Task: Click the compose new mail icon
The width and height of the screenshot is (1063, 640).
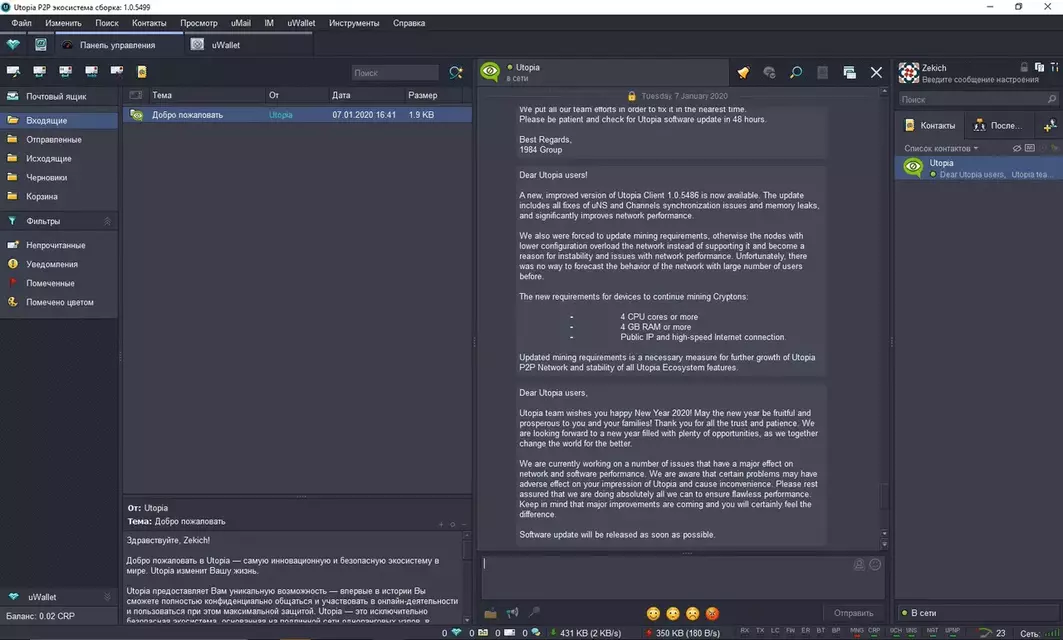Action: coord(13,71)
